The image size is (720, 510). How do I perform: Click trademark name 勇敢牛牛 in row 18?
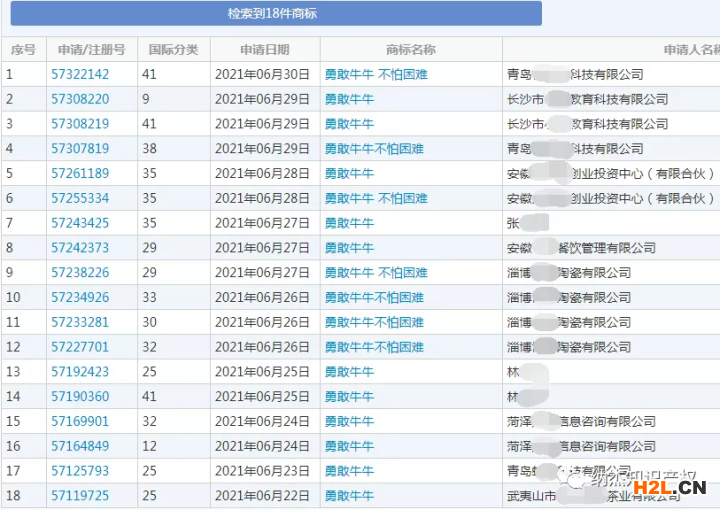click(x=349, y=496)
